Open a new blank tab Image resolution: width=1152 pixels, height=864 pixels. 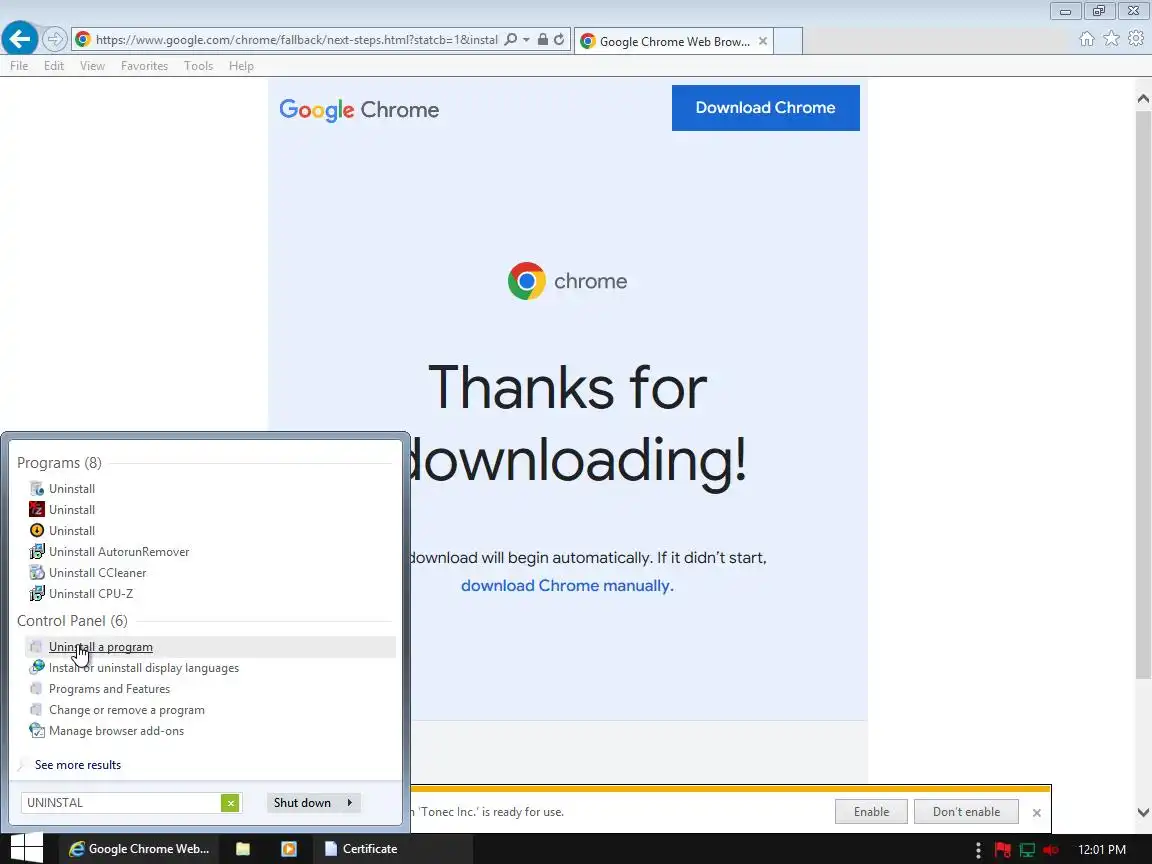point(788,41)
